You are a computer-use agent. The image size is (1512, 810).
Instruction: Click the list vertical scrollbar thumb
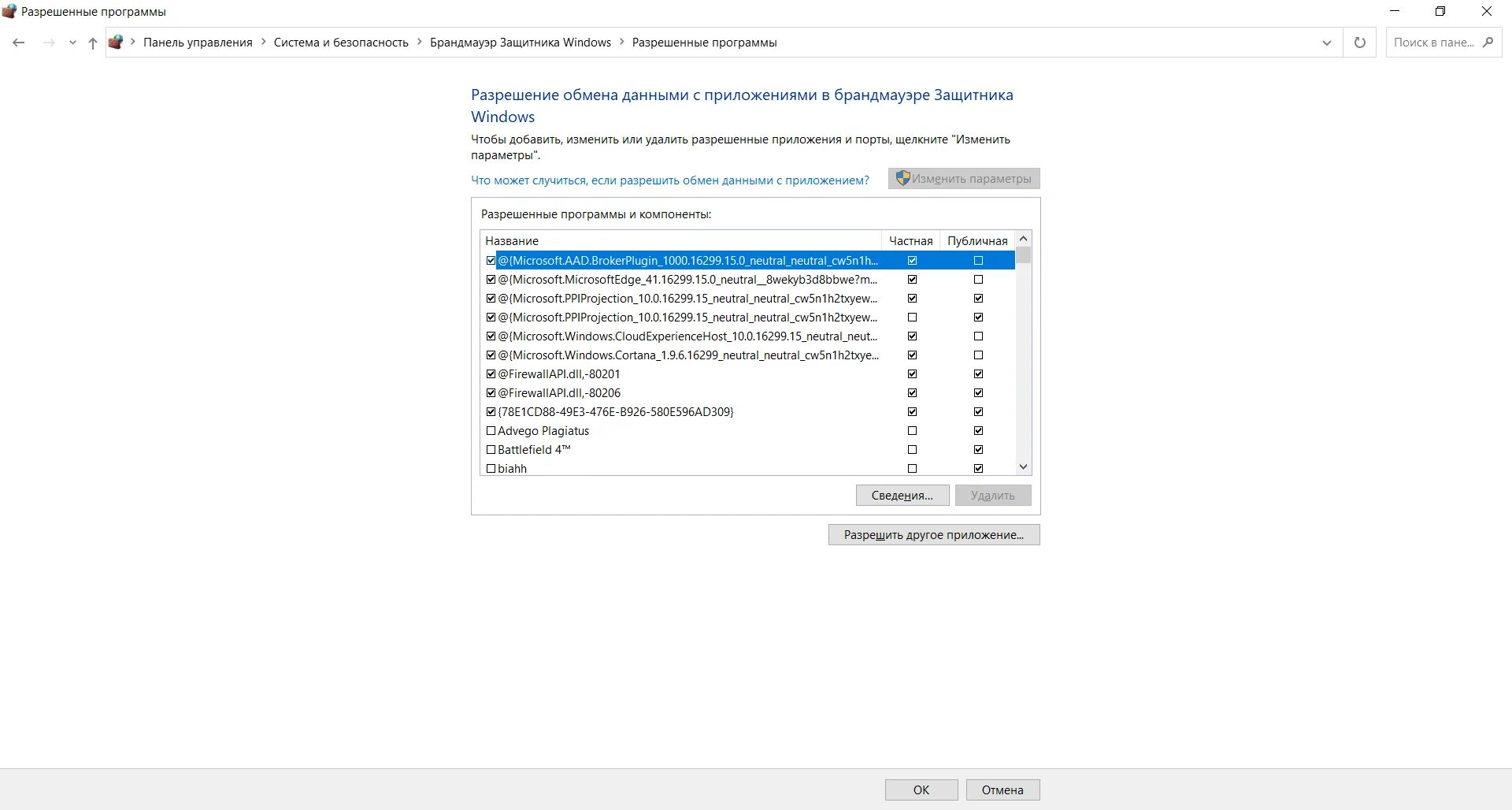(1023, 255)
